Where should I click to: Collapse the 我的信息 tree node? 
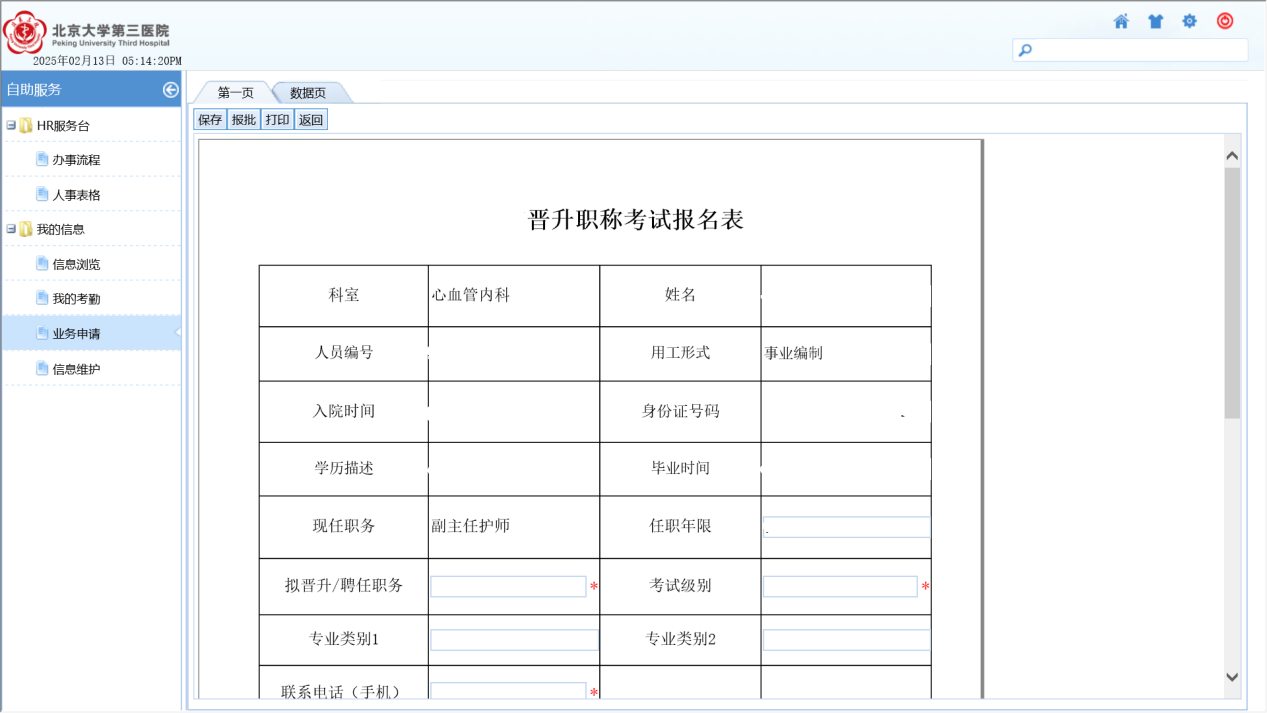[x=11, y=229]
